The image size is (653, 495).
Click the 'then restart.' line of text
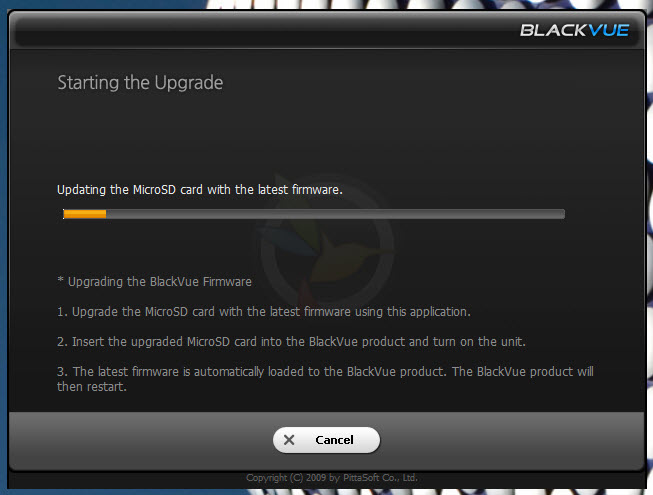(x=92, y=387)
